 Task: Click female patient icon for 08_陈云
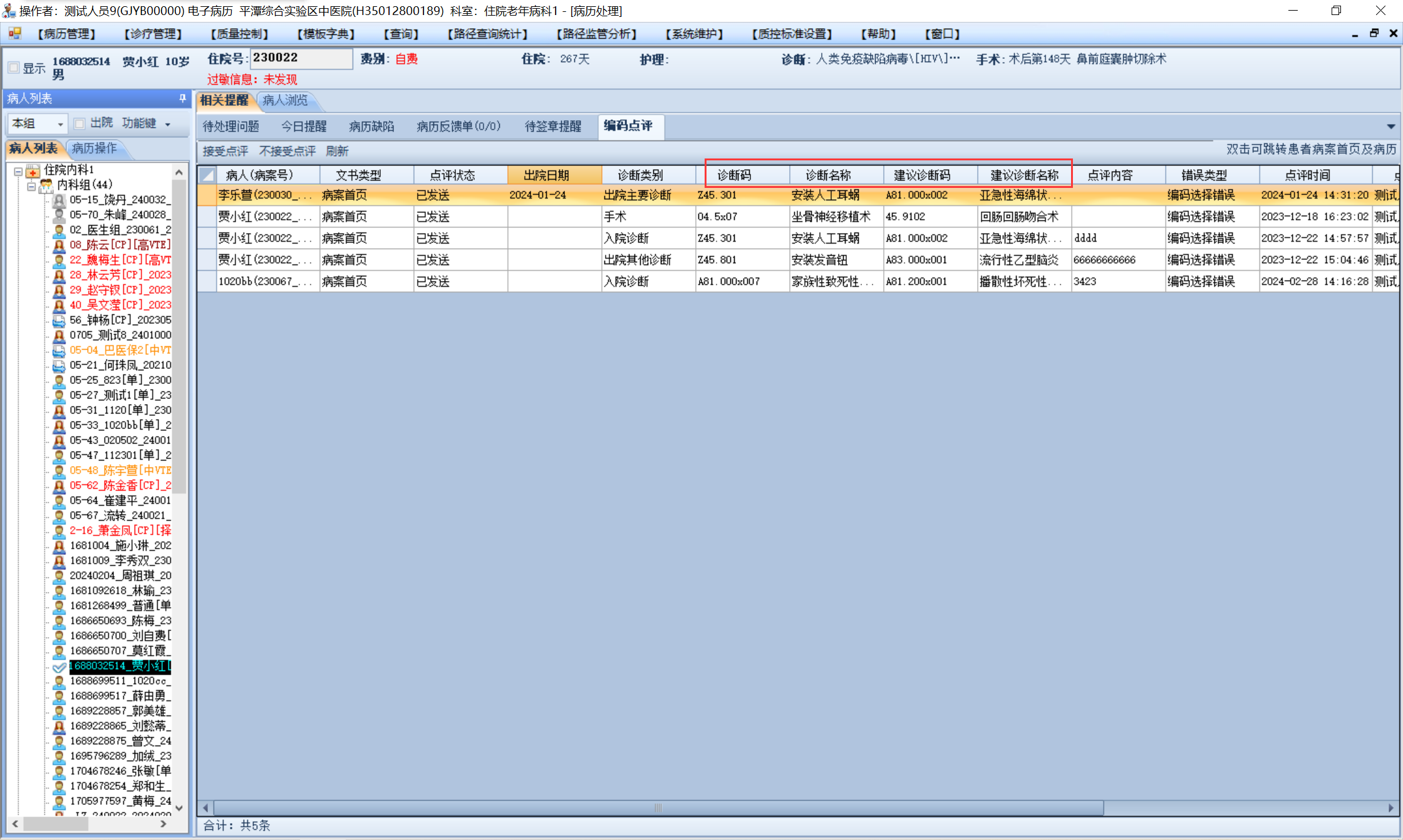(59, 246)
